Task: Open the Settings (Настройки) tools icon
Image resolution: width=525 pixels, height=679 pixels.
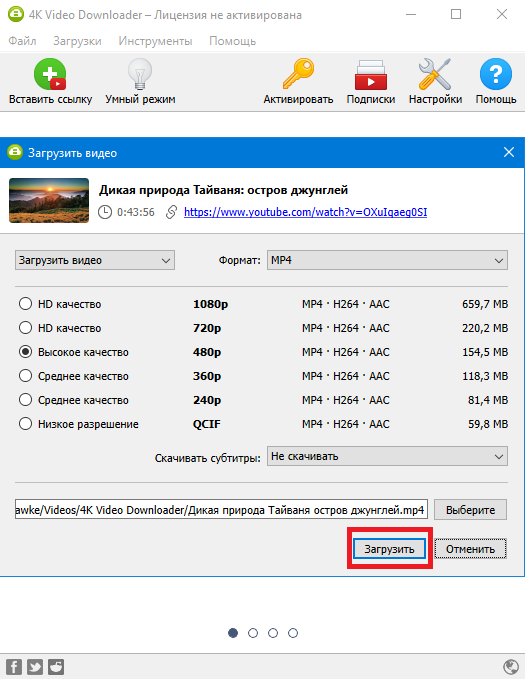Action: click(435, 74)
